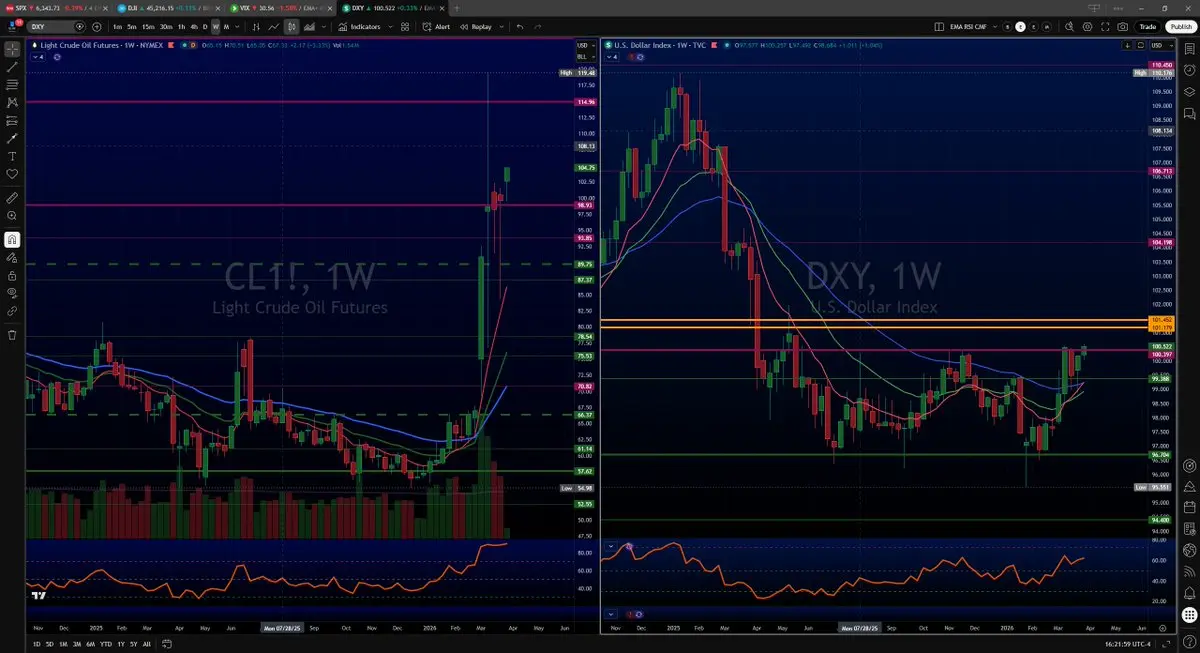Collapse indicator legend on crude oil chart
The image size is (1200, 653).
[40, 57]
